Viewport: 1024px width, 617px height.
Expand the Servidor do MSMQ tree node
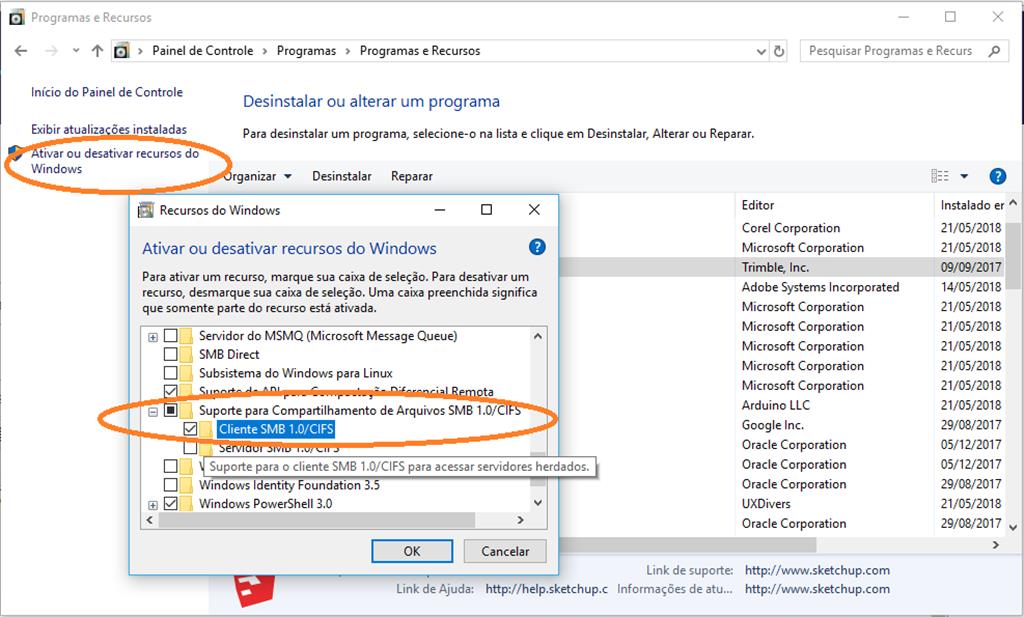click(x=153, y=337)
